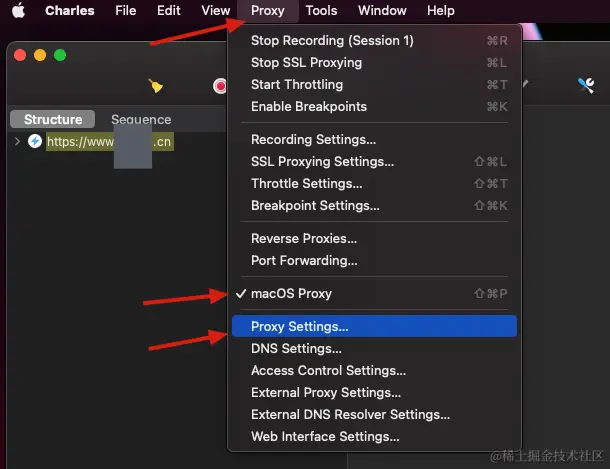The image size is (610, 469).
Task: Click the lightning bolt host icon
Action: coord(35,141)
